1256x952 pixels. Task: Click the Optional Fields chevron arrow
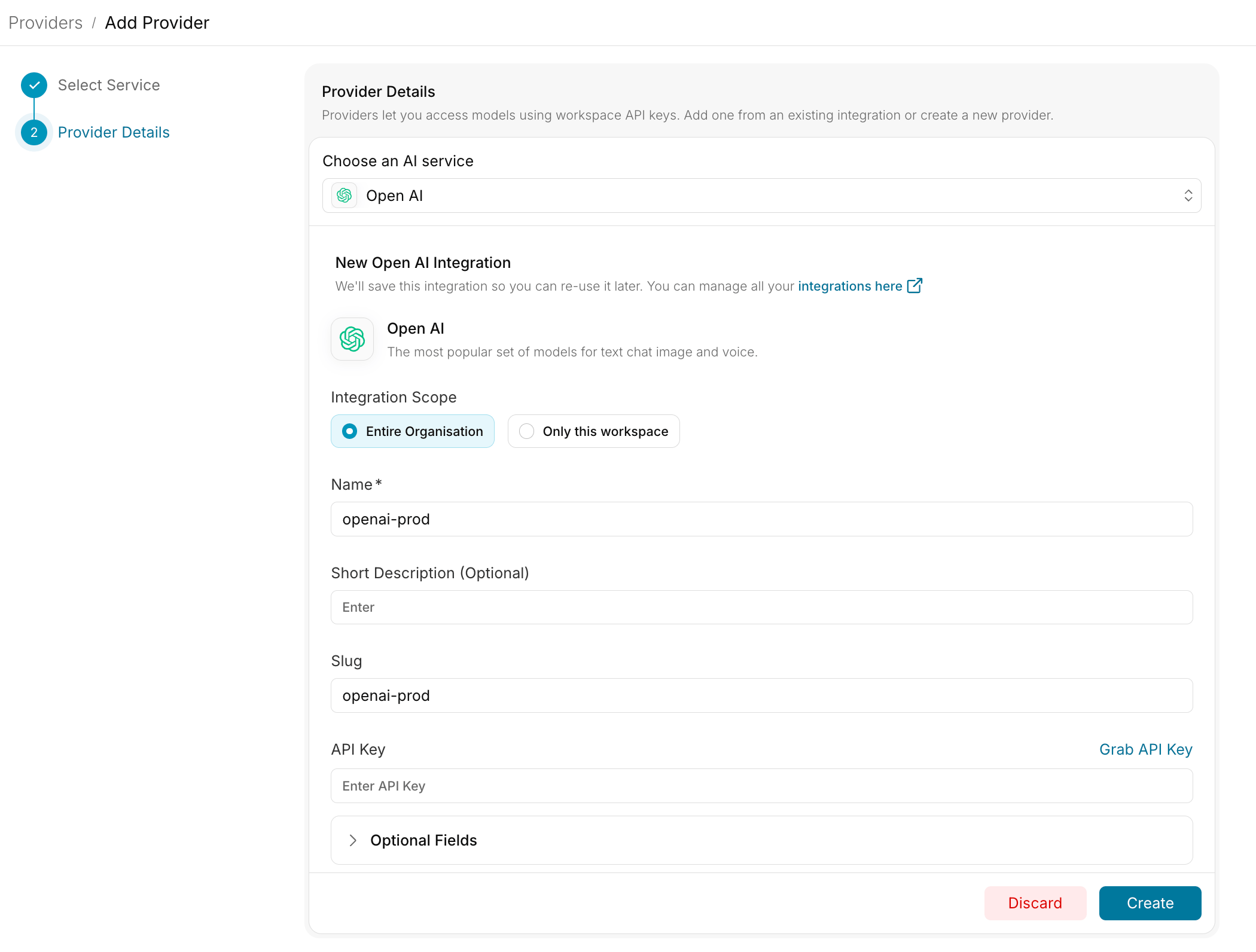pos(353,840)
